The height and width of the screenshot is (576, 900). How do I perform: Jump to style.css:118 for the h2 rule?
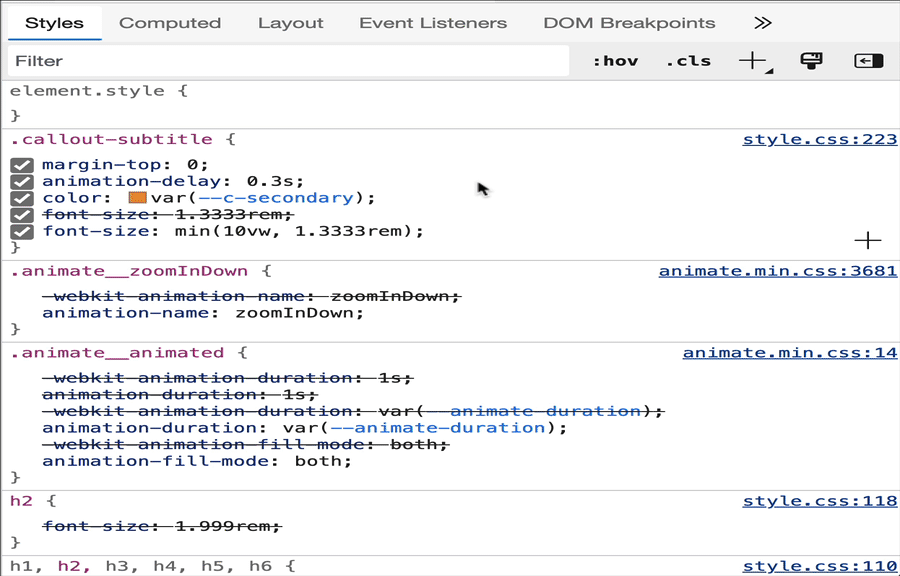tap(819, 500)
